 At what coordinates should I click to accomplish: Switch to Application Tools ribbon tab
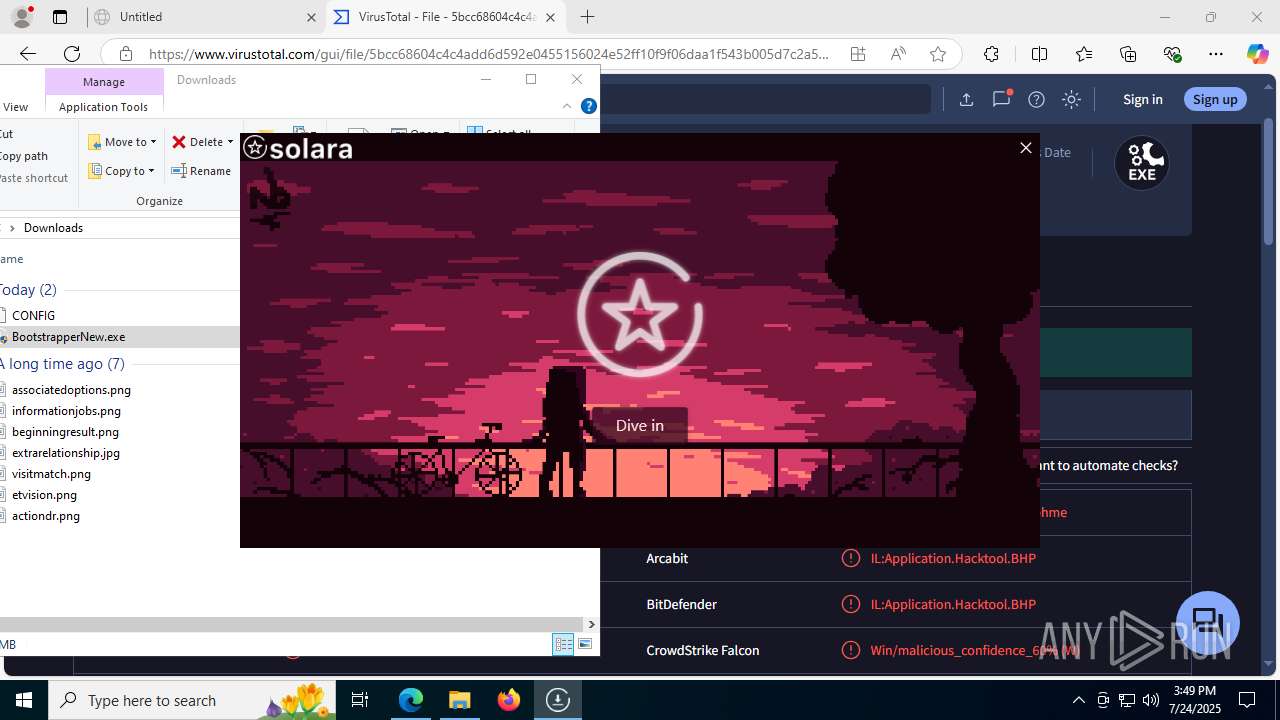pos(103,107)
